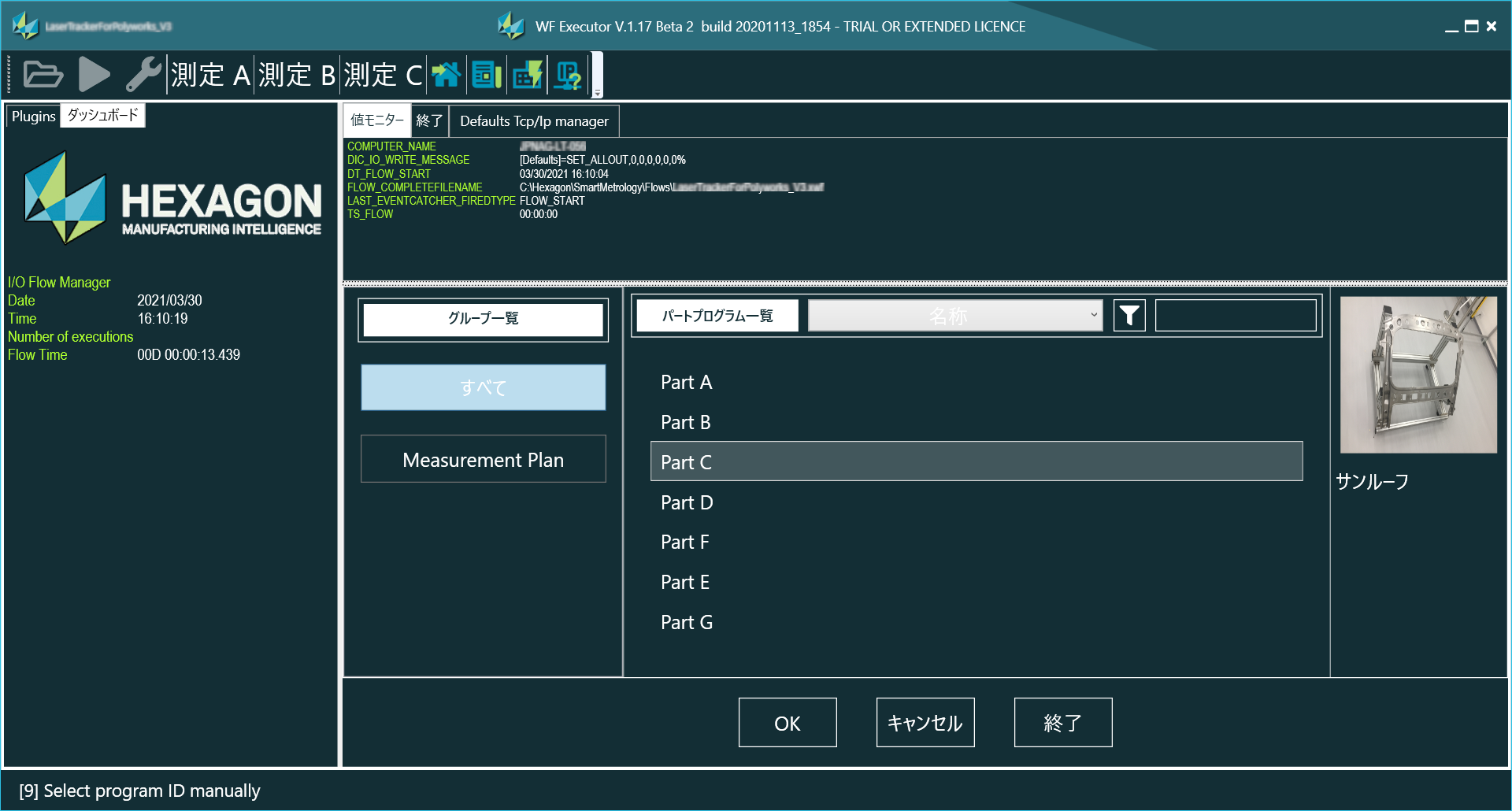Expand the toolbar overflow arrow
This screenshot has width=1512, height=811.
tap(598, 93)
